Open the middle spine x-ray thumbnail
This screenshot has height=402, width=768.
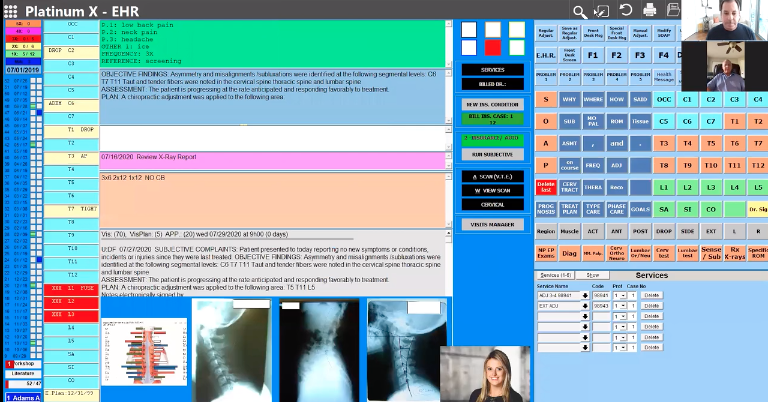point(319,351)
